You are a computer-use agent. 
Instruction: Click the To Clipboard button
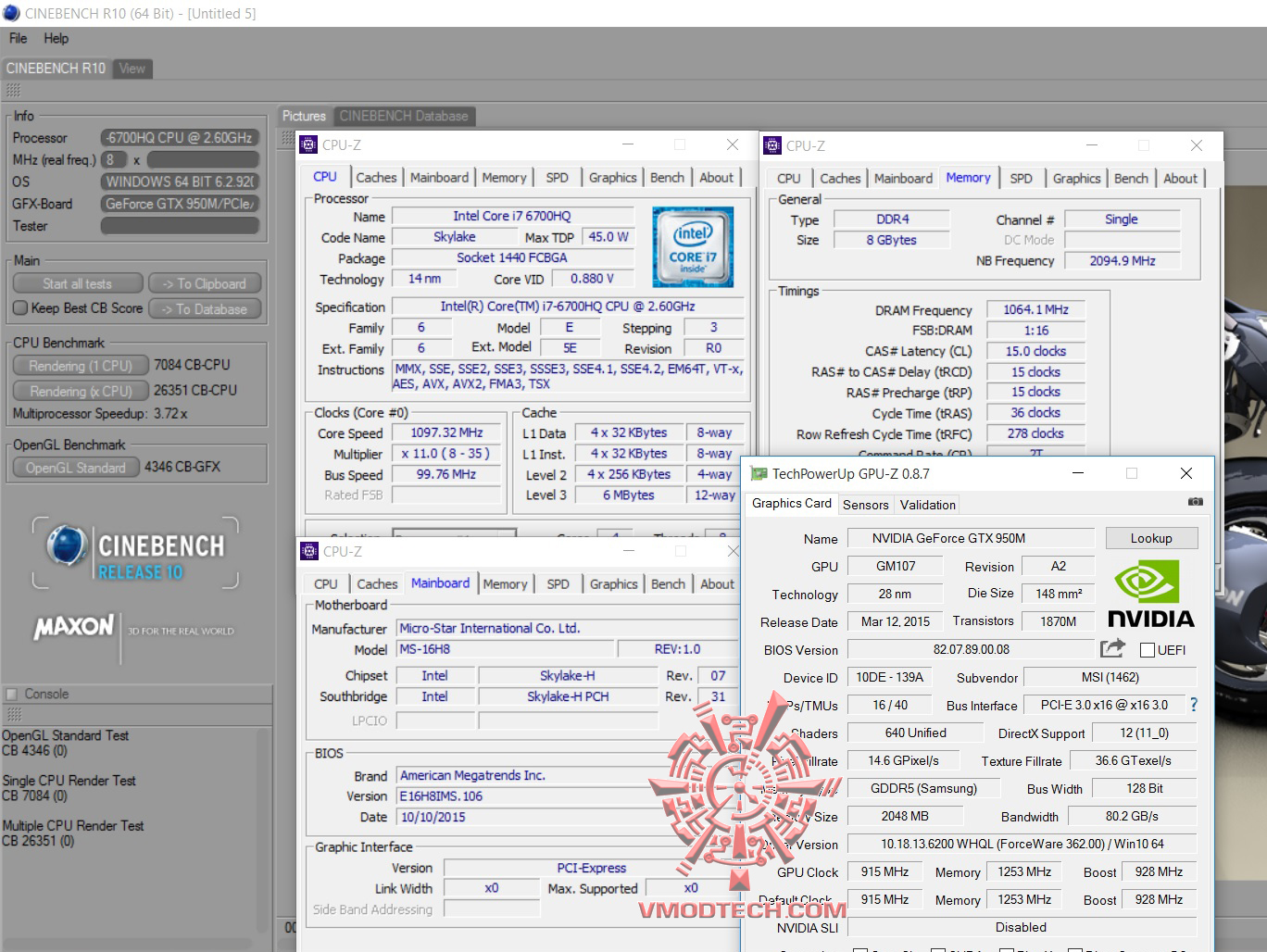[x=204, y=283]
